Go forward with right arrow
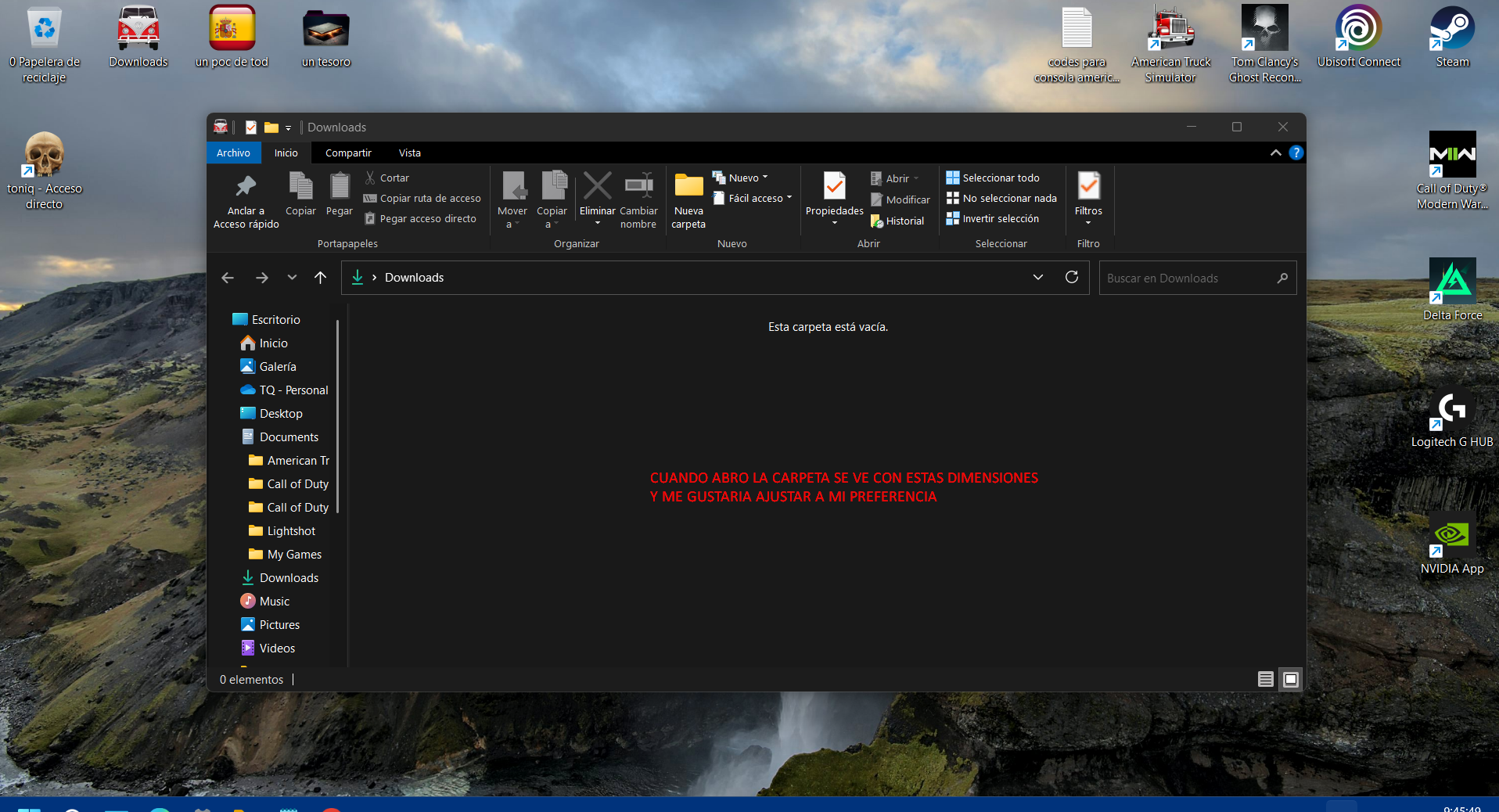Viewport: 1499px width, 812px height. 261,278
